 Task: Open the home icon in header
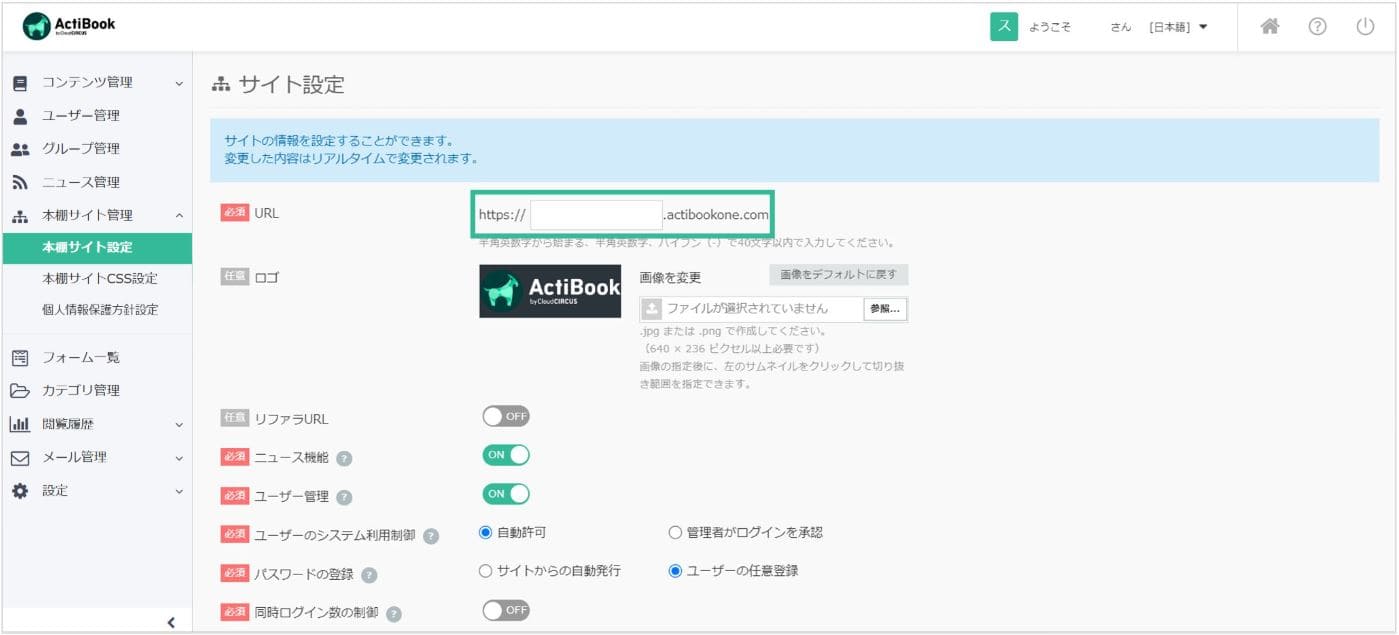click(x=1270, y=27)
